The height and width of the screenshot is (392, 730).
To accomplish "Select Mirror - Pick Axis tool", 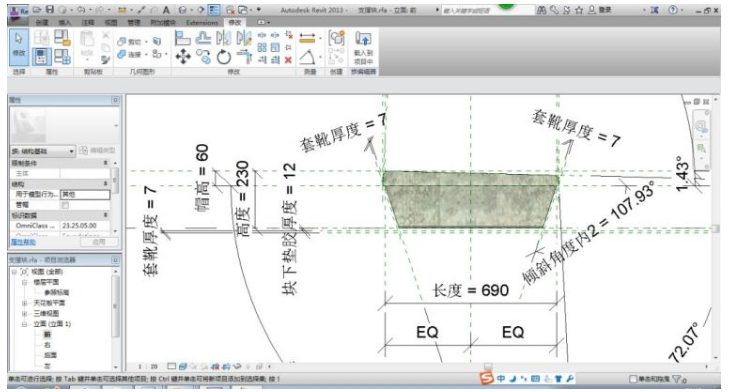I will pyautogui.click(x=223, y=38).
